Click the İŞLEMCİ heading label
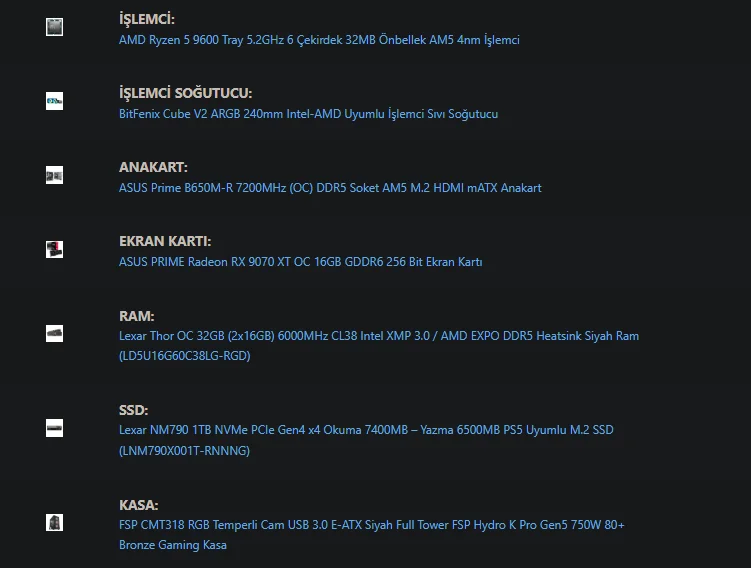This screenshot has height=568, width=751. click(147, 19)
